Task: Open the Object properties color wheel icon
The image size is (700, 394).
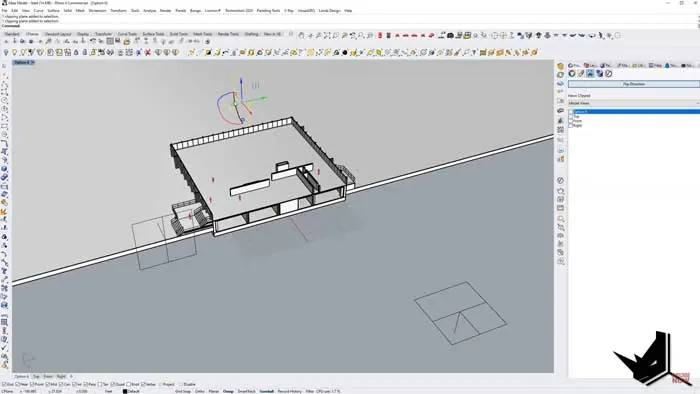Action: tap(572, 73)
